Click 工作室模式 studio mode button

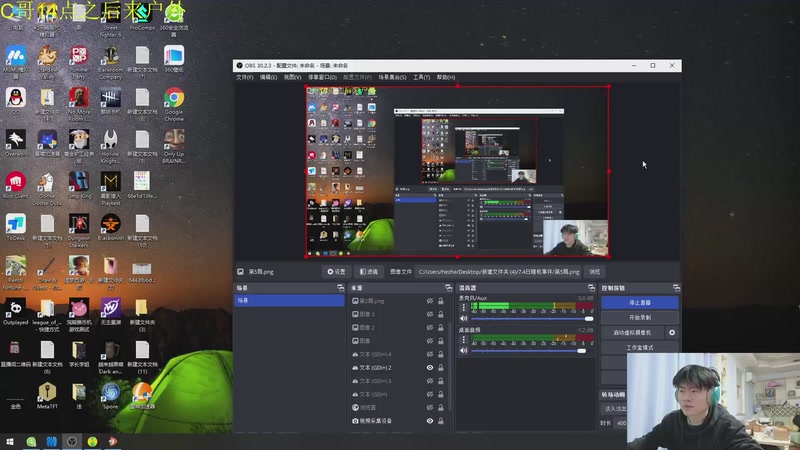(x=640, y=347)
